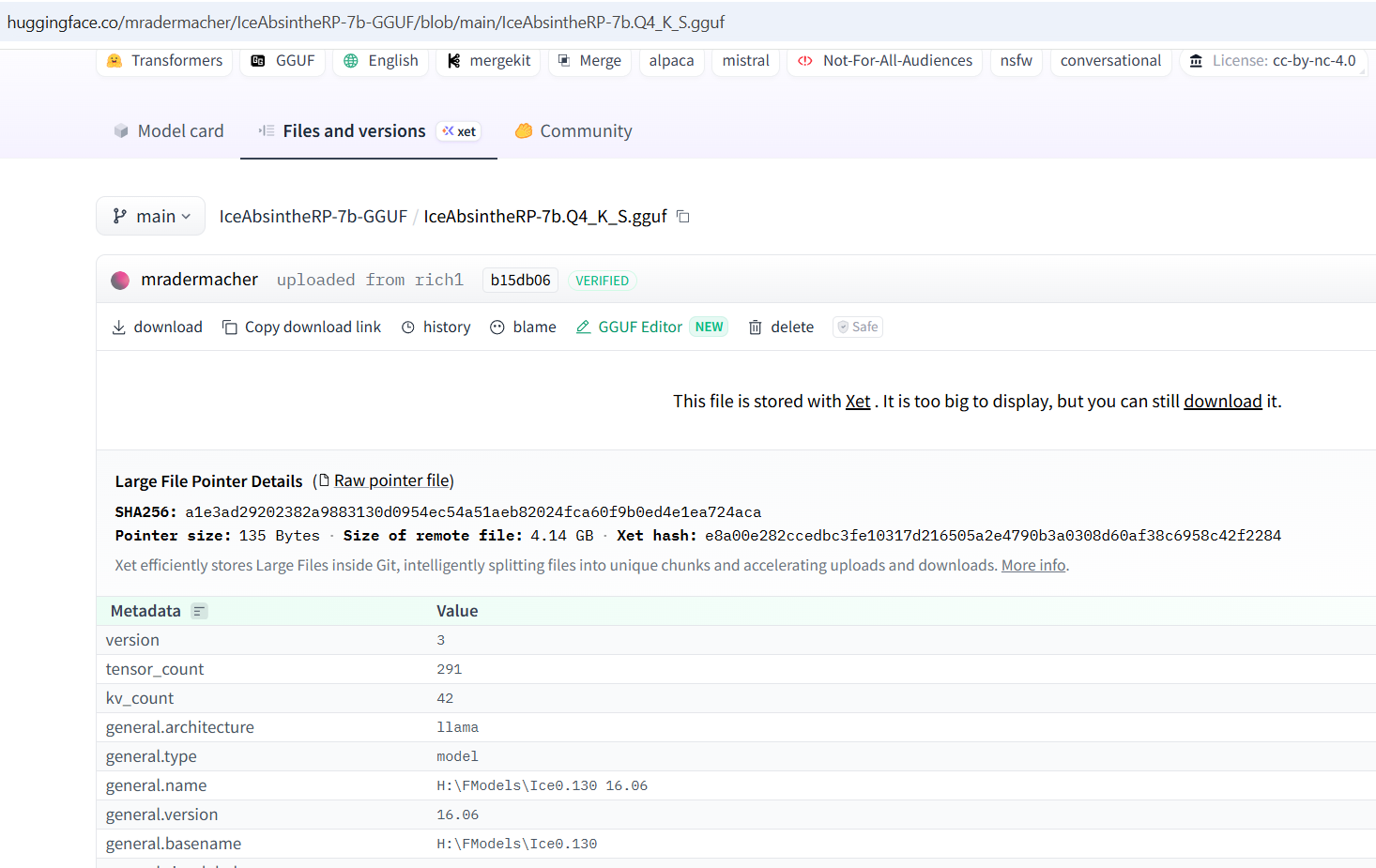1376x868 pixels.
Task: Open commit b15db06
Action: point(520,281)
